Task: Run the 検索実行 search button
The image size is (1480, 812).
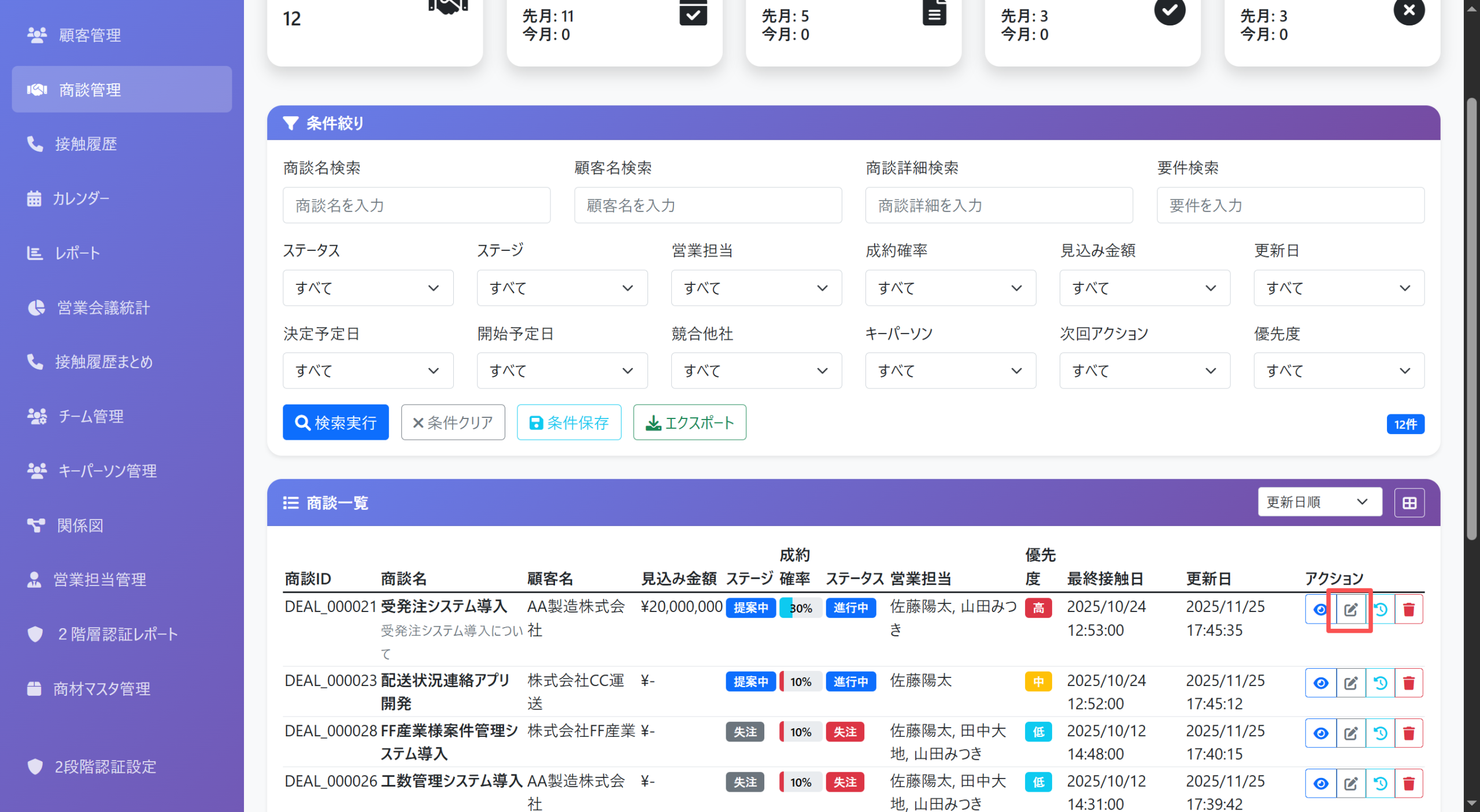Action: click(335, 422)
